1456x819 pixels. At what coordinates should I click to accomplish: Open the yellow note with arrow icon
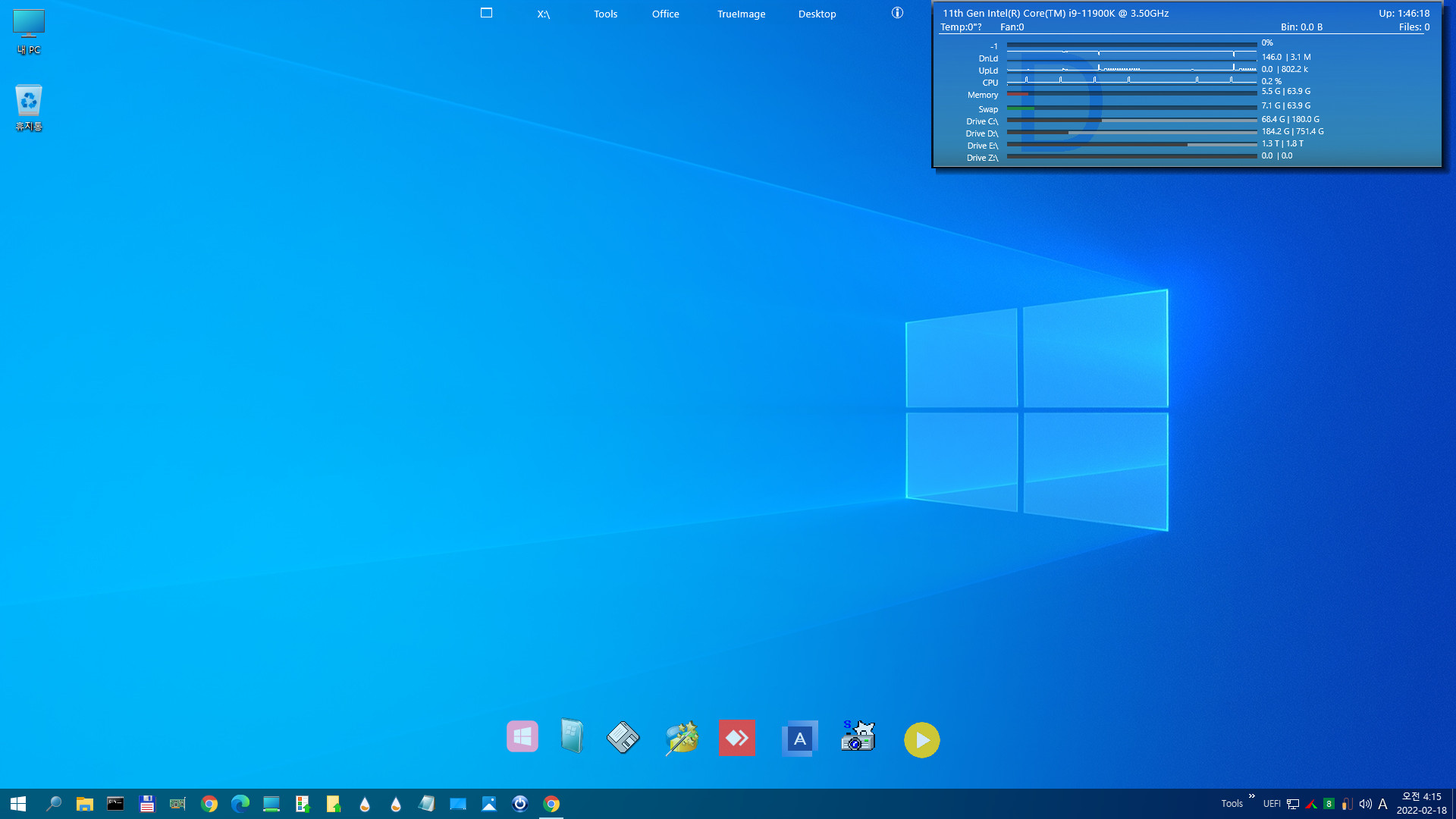point(334,804)
